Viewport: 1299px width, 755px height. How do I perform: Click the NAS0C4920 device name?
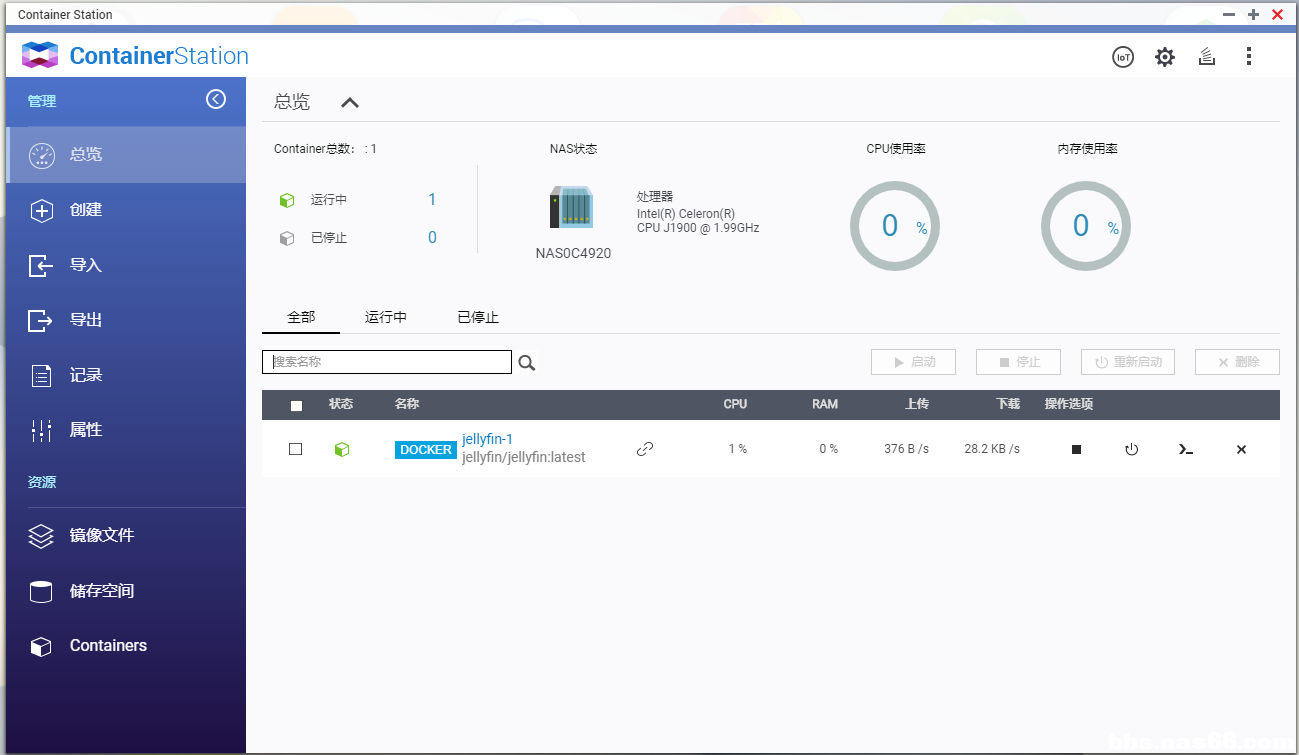[x=573, y=253]
